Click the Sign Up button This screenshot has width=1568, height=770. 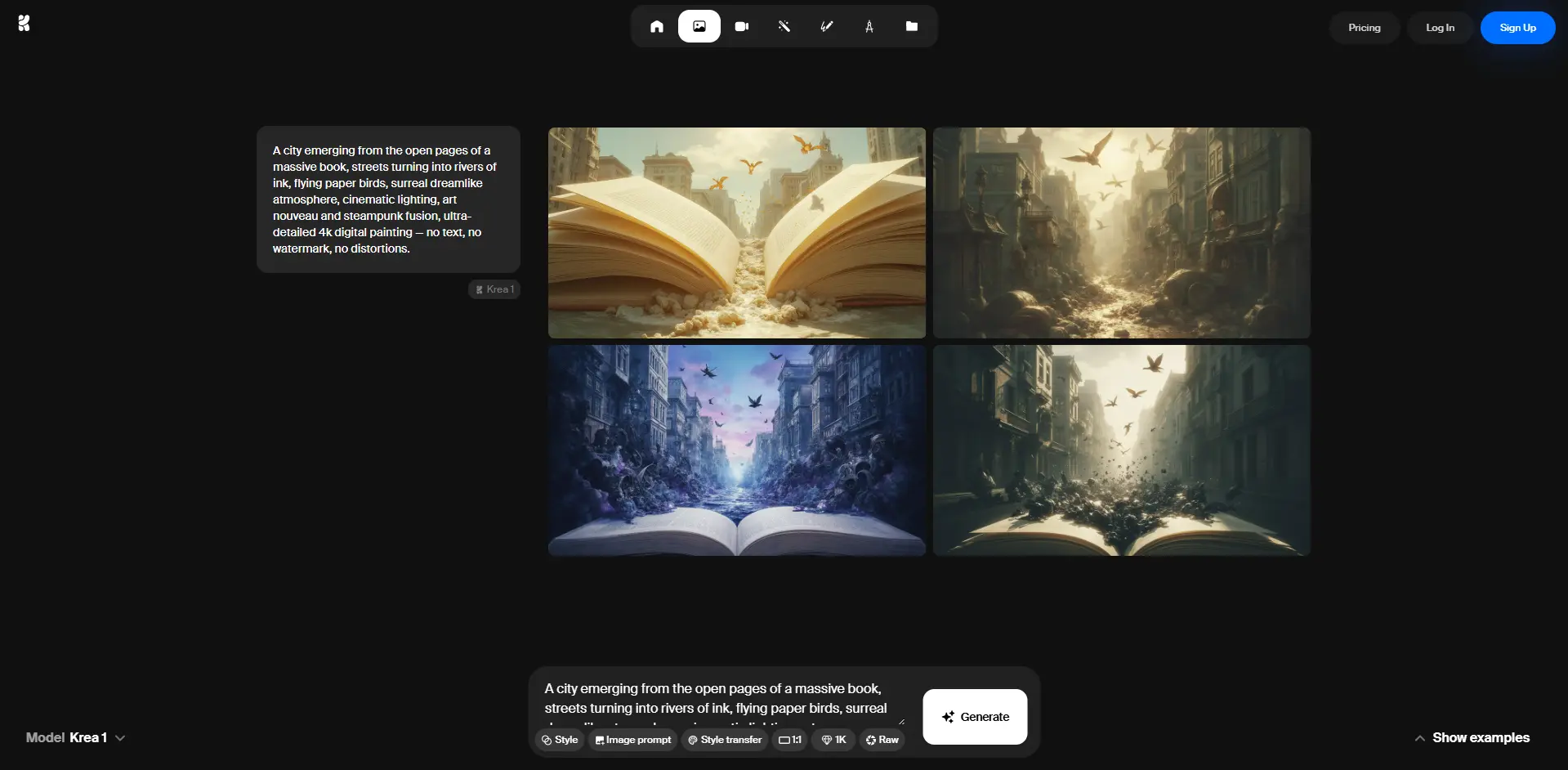coord(1517,27)
